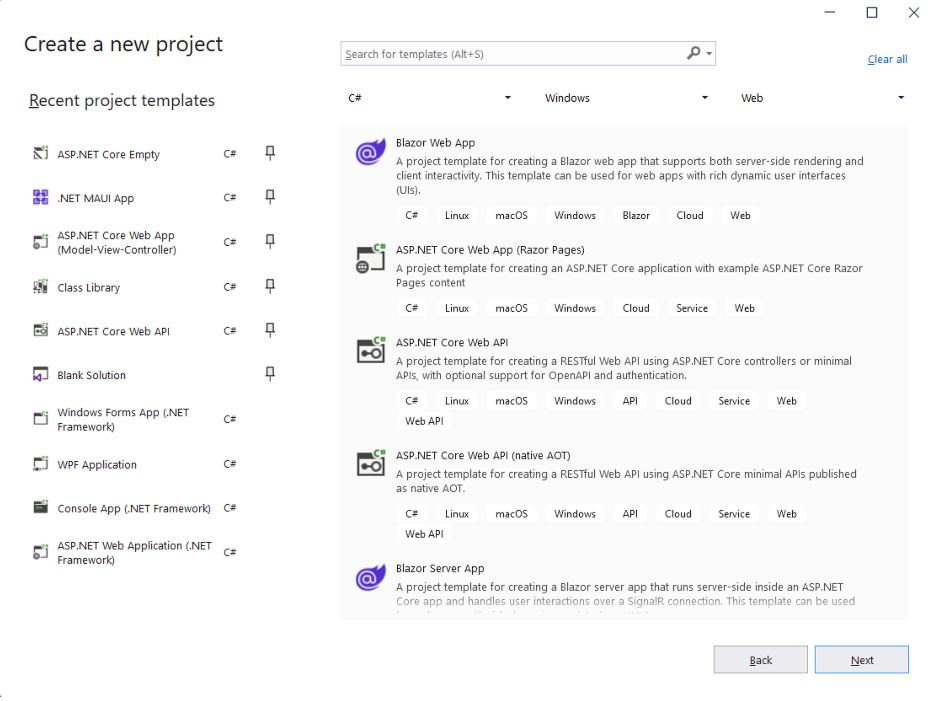This screenshot has height=701, width=929.
Task: Click the ASP.NET Core Web App (Model-View-Controller) icon
Action: [40, 242]
